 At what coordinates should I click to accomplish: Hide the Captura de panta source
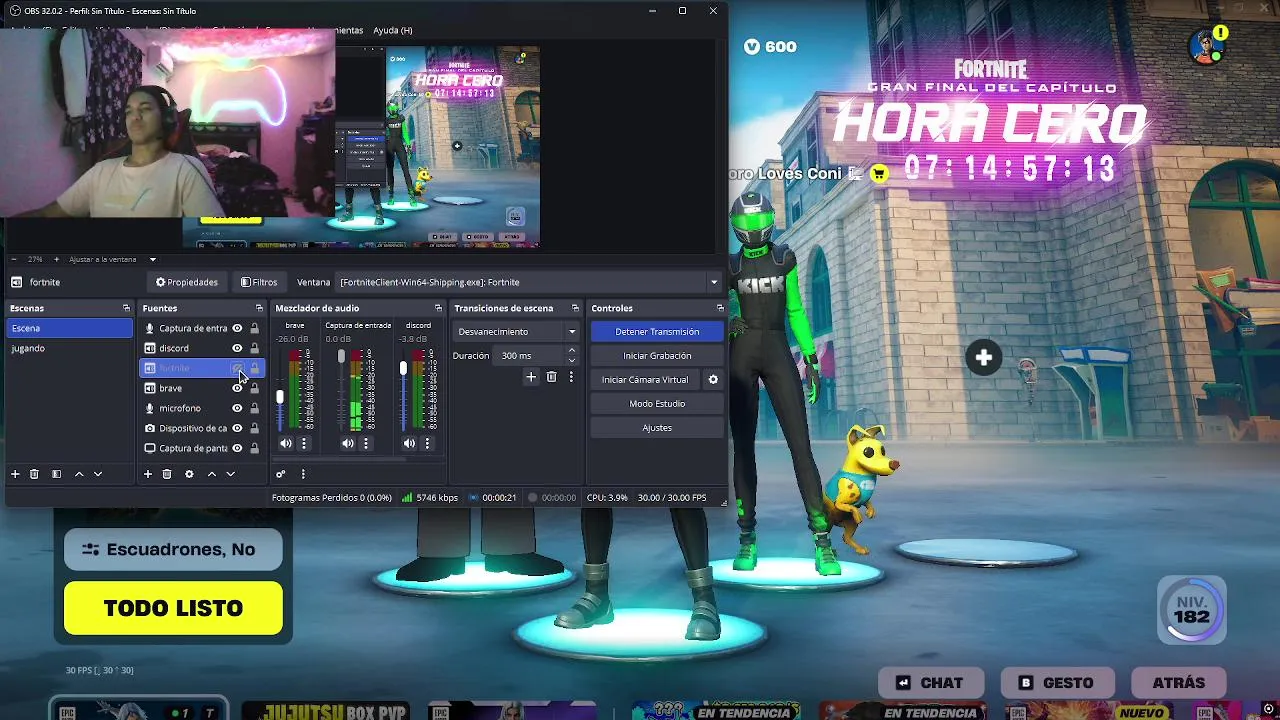point(237,448)
